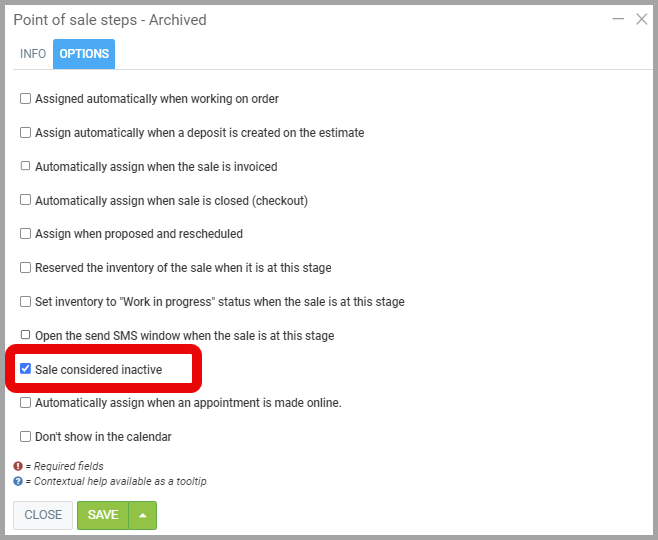Screen dimensions: 658x540
Task: Click the CLOSE button
Action: pyautogui.click(x=43, y=515)
